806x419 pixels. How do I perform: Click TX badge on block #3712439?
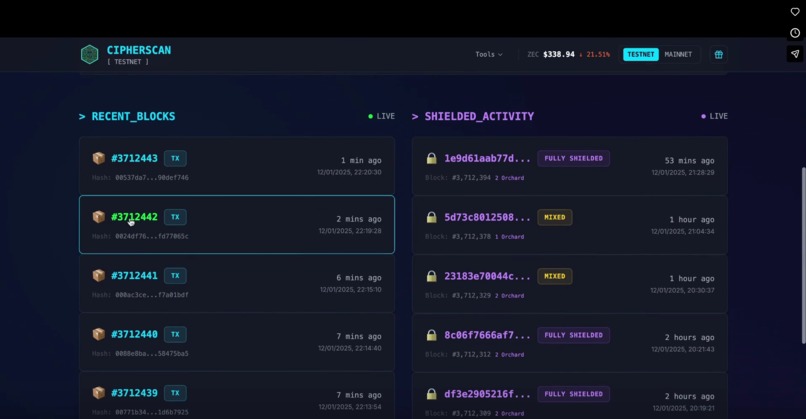tap(175, 393)
